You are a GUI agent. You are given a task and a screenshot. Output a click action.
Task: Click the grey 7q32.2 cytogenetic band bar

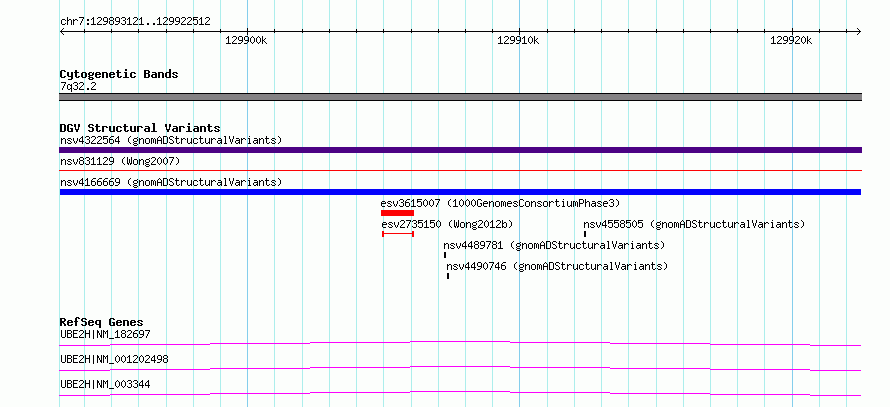pyautogui.click(x=460, y=97)
